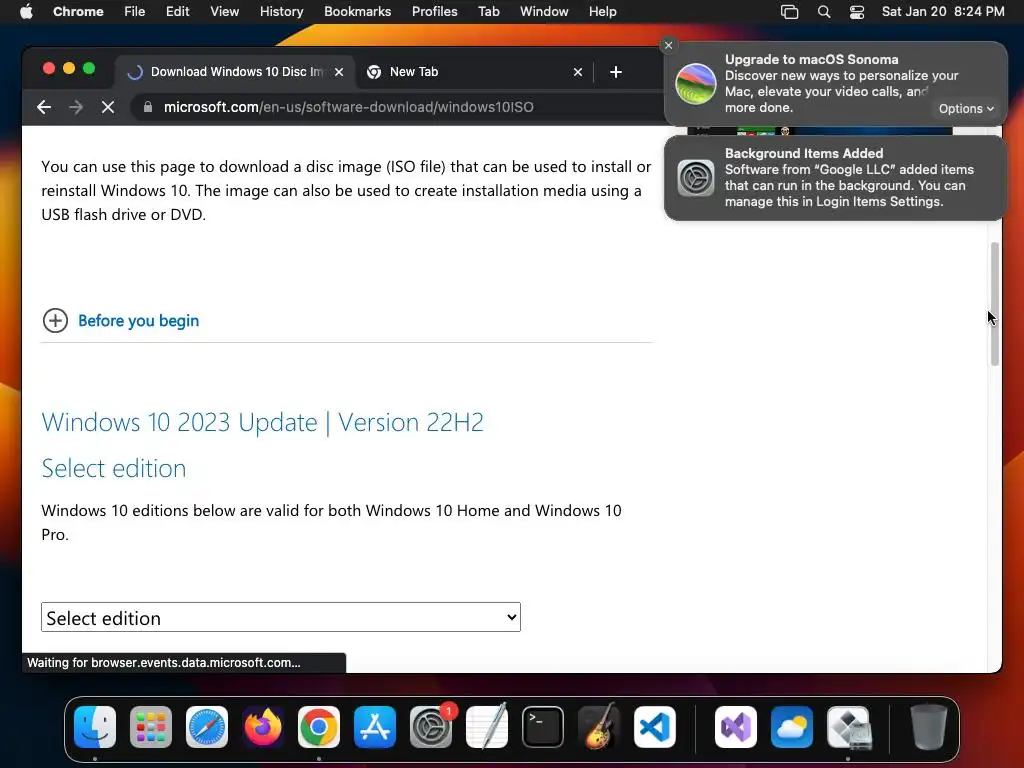Dismiss the notification with the X button
1024x768 pixels.
(668, 45)
